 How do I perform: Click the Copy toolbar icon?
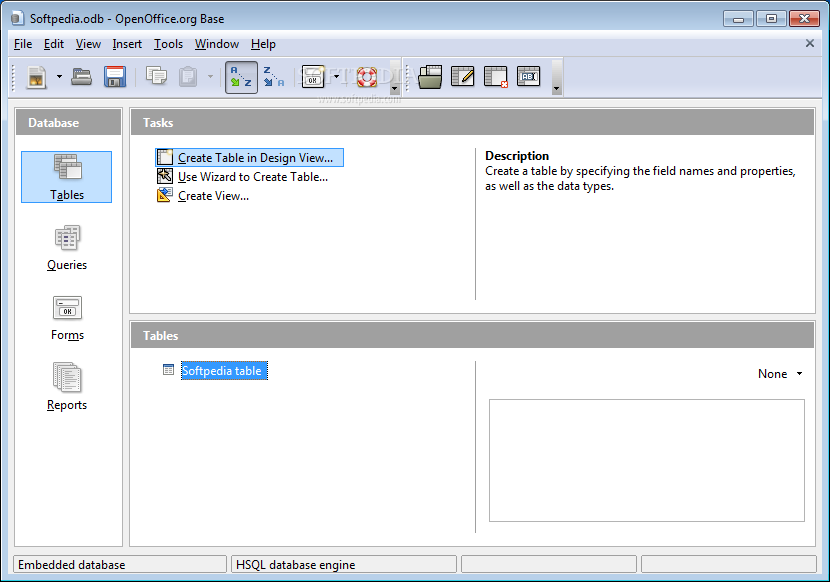[156, 77]
